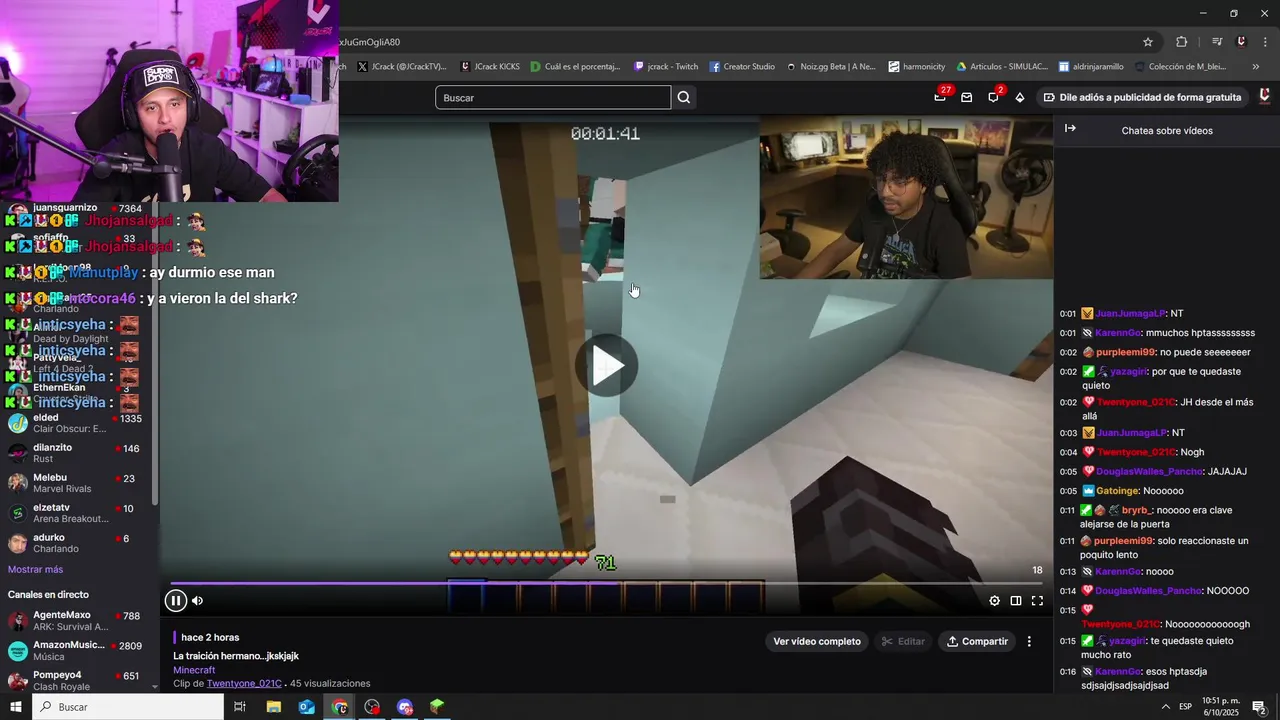Open the Discord taskbar icon
Screen dimensions: 1280x720
[404, 707]
